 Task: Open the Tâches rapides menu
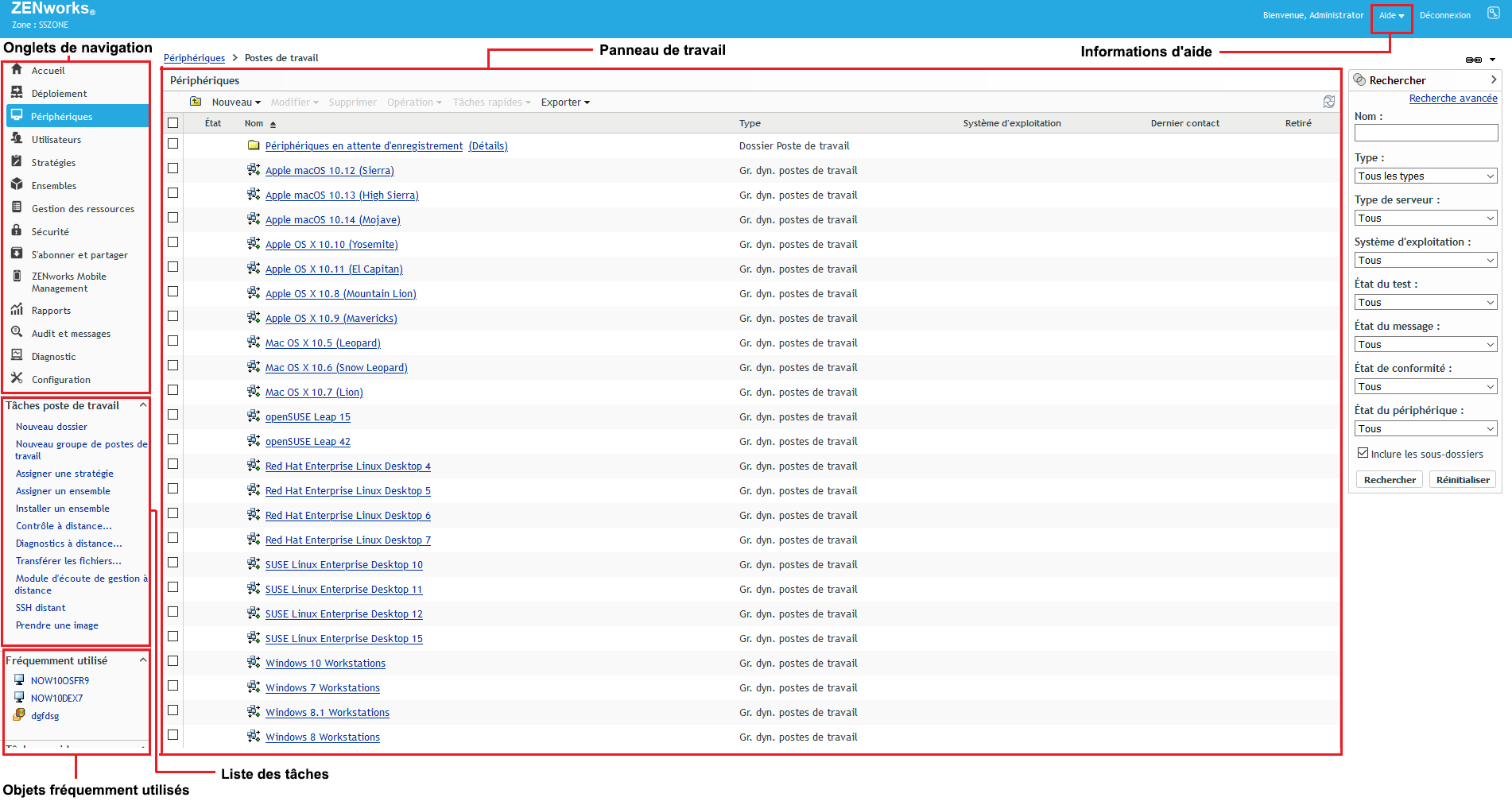click(x=491, y=103)
